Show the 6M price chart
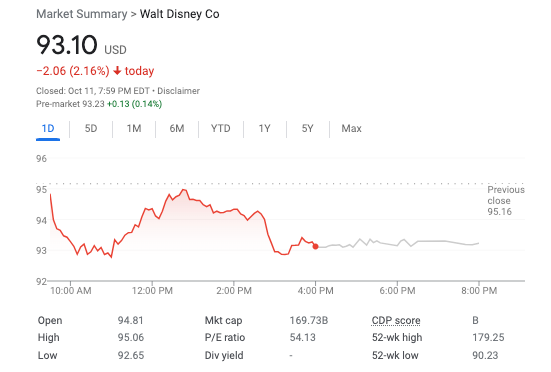Image resolution: width=551 pixels, height=372 pixels. [177, 129]
